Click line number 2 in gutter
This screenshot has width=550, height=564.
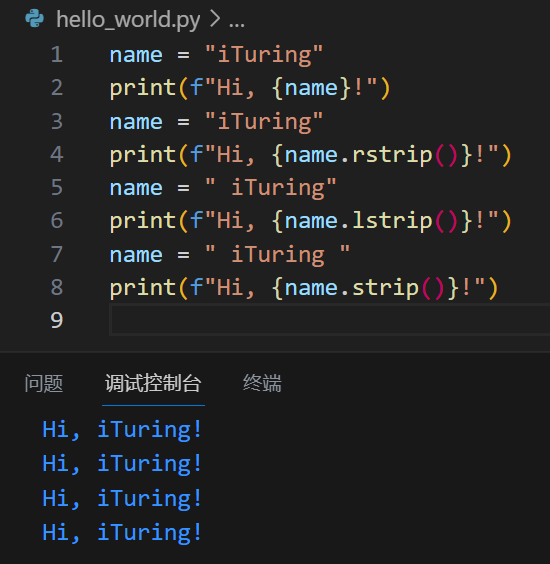[x=57, y=88]
